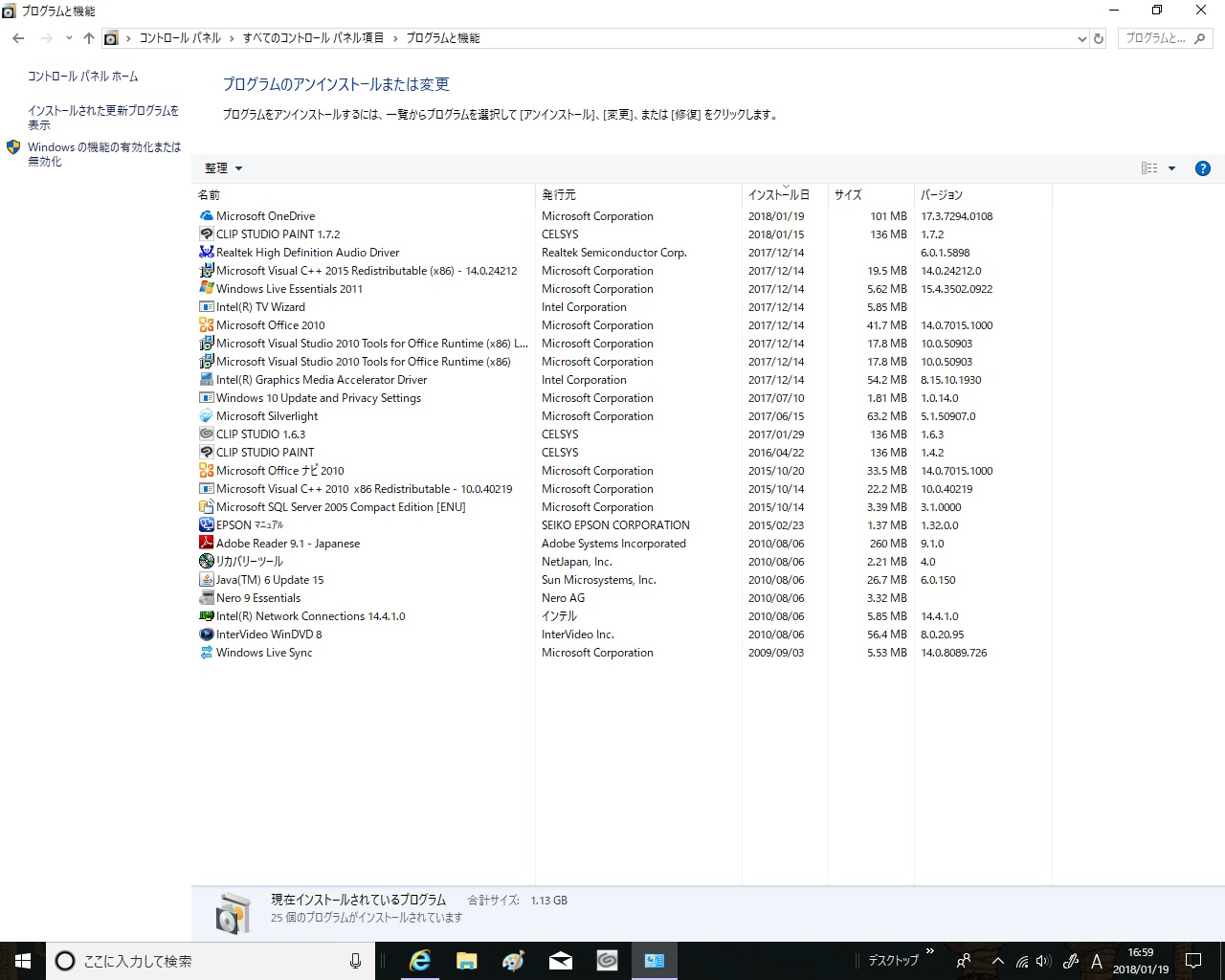Go to すべてのコントロール パネル項目 breadcrumb
The height and width of the screenshot is (980, 1225).
point(313,38)
